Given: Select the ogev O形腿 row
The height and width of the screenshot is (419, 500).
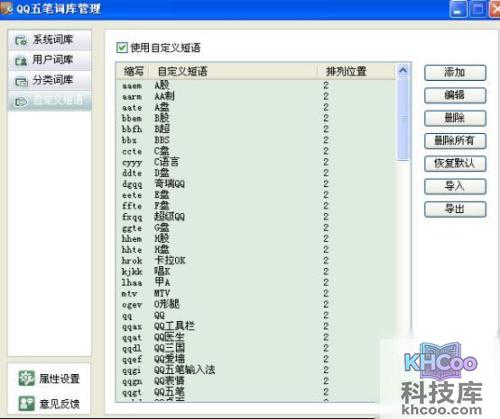Looking at the screenshot, I should click(x=256, y=304).
